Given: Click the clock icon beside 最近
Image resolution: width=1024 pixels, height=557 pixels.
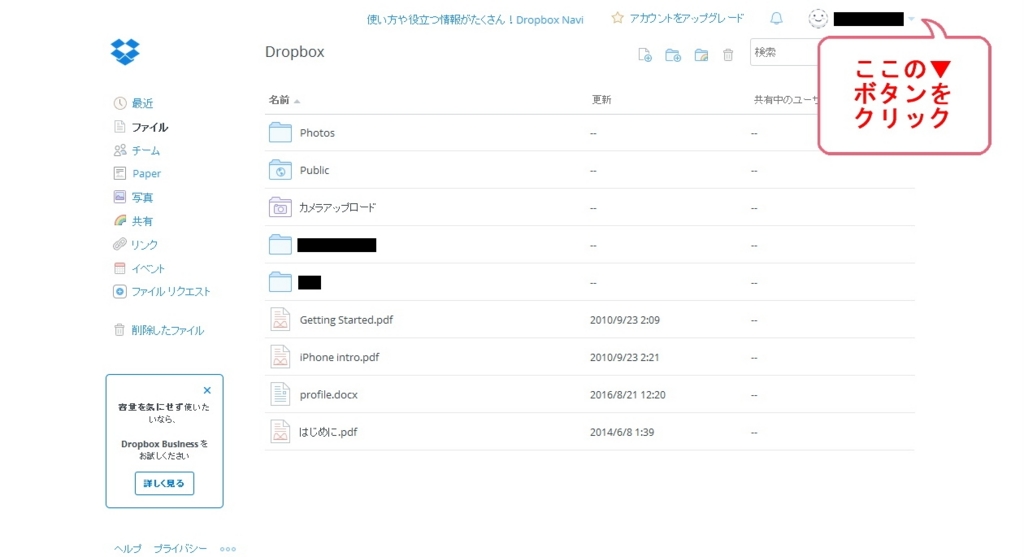Looking at the screenshot, I should tap(120, 103).
